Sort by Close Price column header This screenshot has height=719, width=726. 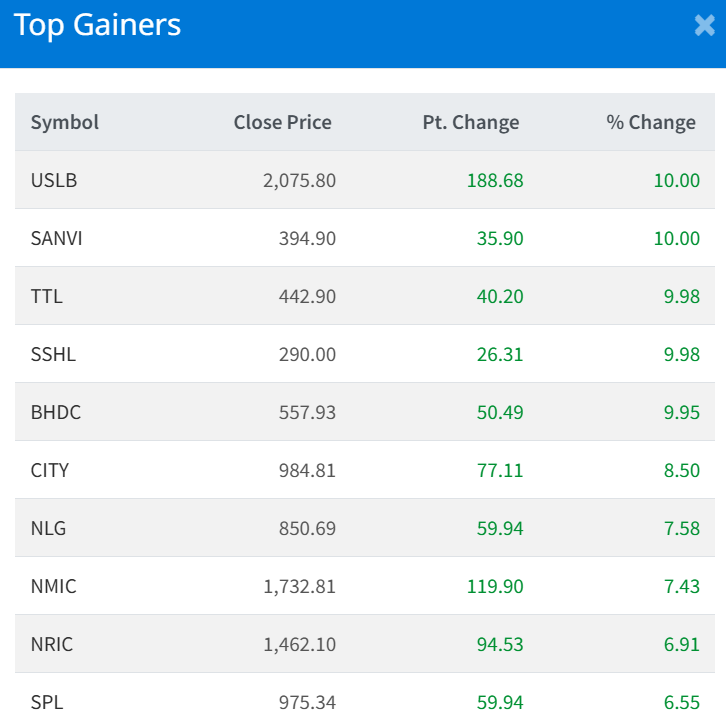pos(282,123)
